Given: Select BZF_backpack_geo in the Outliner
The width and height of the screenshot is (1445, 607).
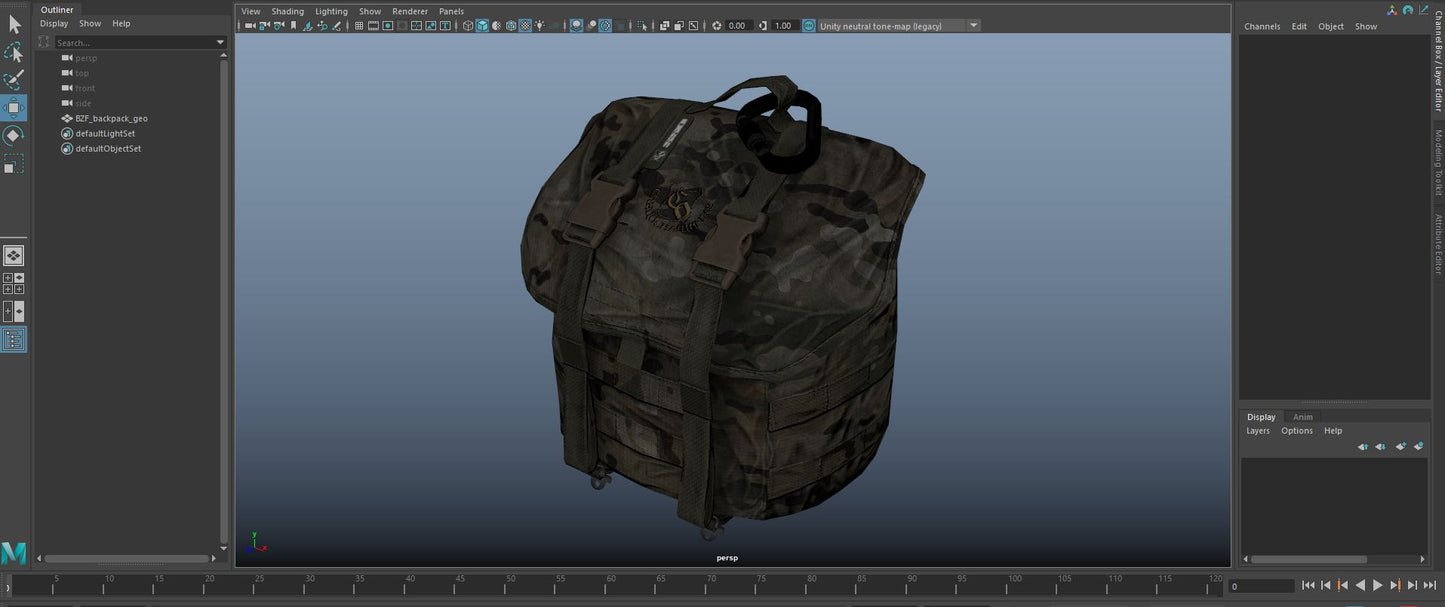Looking at the screenshot, I should tap(111, 118).
